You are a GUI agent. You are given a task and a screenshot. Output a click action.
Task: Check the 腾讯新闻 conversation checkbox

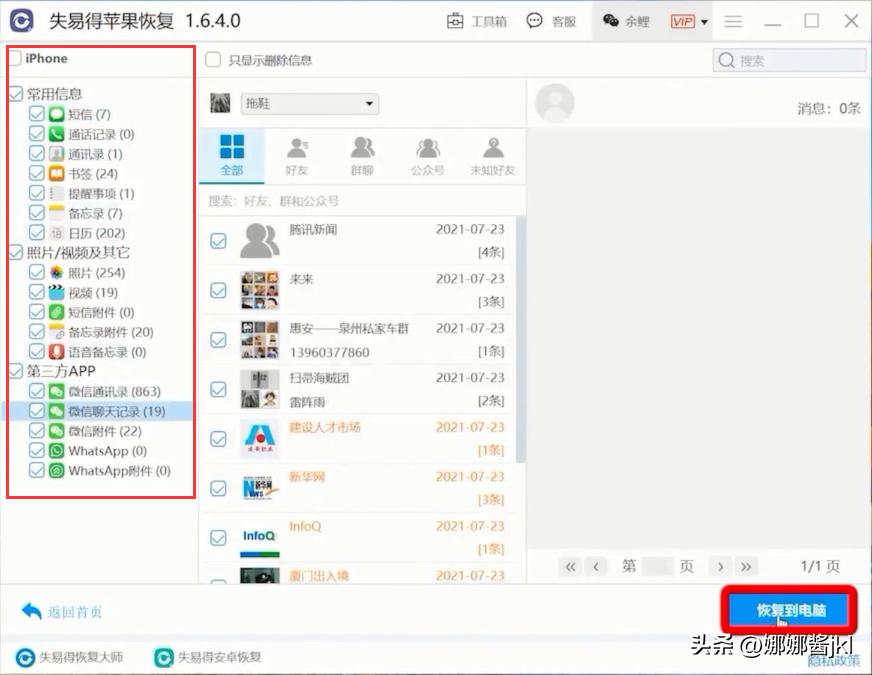coord(218,240)
